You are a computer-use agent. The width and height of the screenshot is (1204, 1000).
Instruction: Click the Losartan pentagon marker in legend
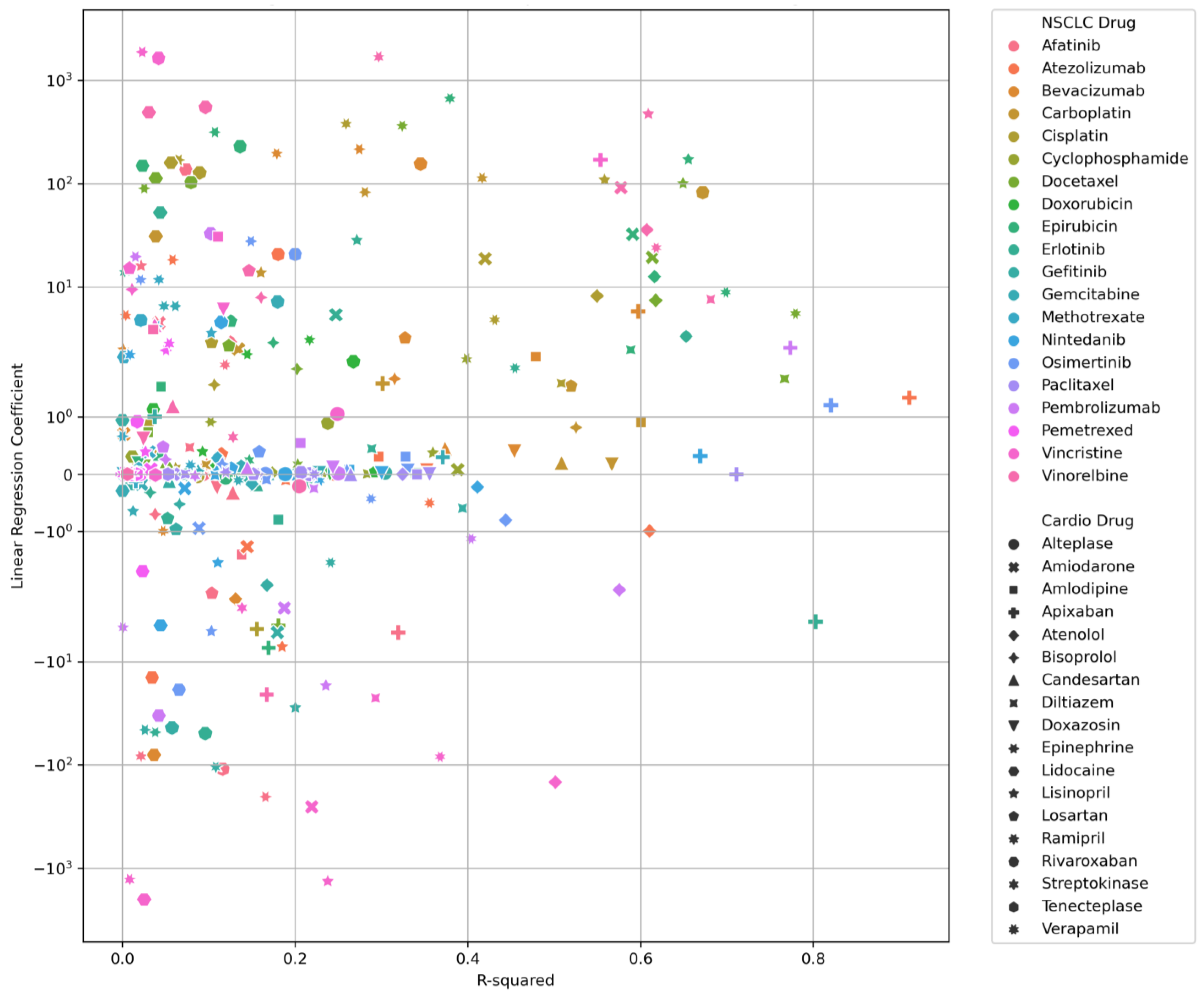point(1013,816)
